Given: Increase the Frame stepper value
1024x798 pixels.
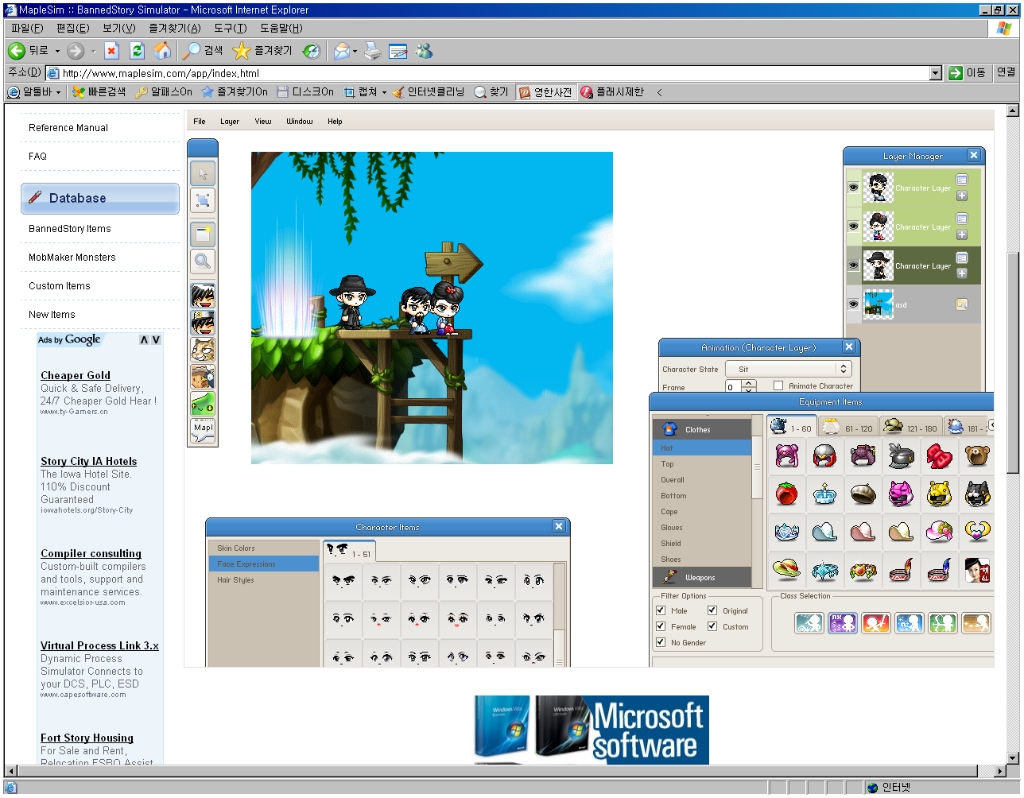Looking at the screenshot, I should coord(749,382).
